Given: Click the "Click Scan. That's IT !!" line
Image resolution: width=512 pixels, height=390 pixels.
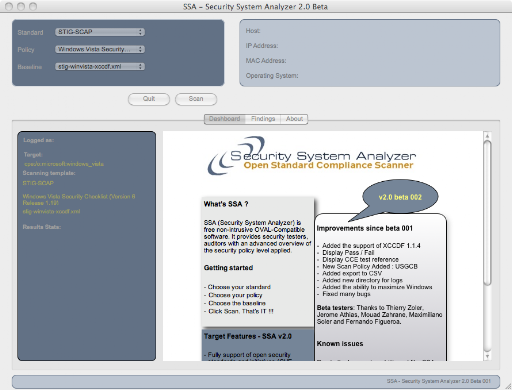Looking at the screenshot, I should [x=239, y=311].
